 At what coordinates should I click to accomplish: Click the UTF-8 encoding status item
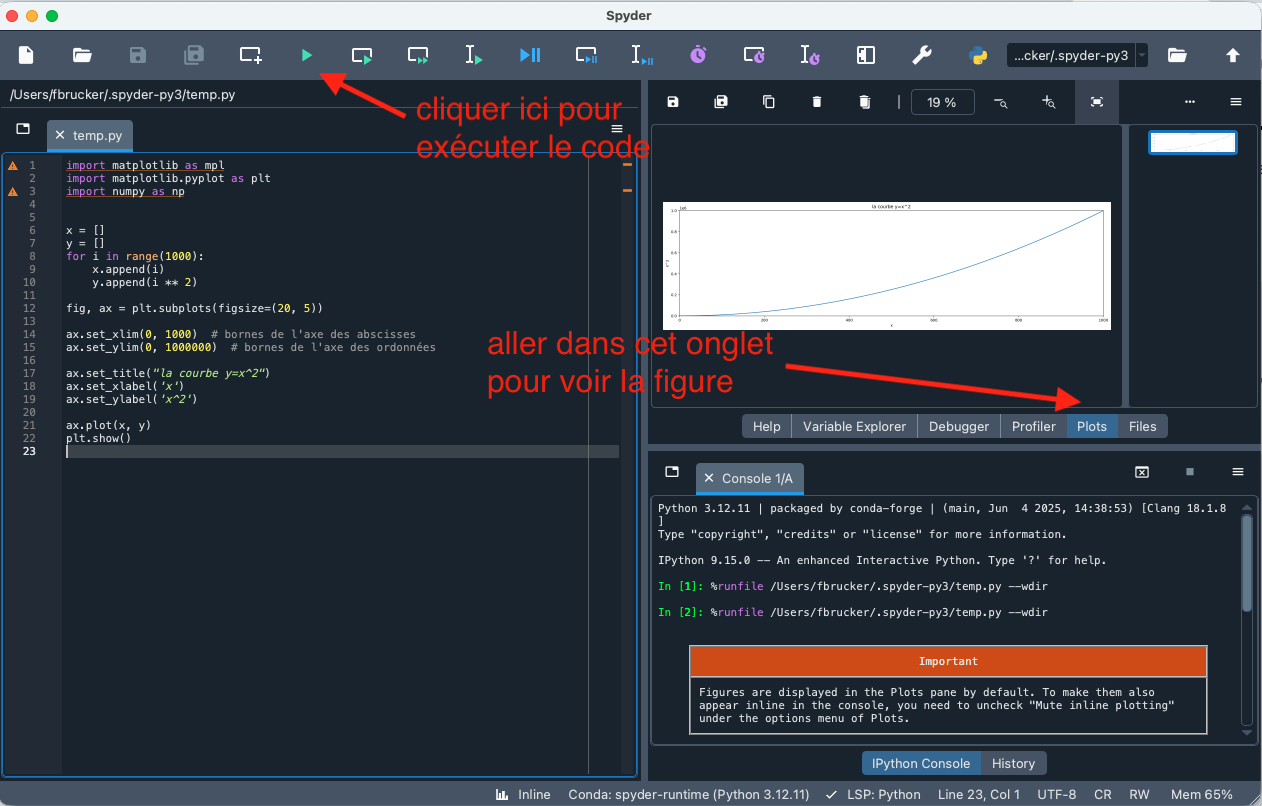click(1055, 794)
